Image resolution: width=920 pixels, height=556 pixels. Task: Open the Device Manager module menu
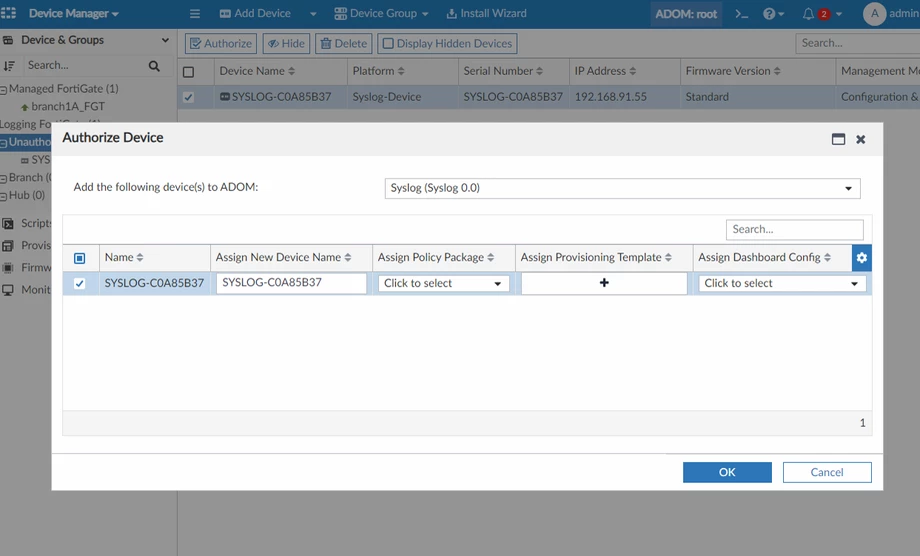[73, 13]
